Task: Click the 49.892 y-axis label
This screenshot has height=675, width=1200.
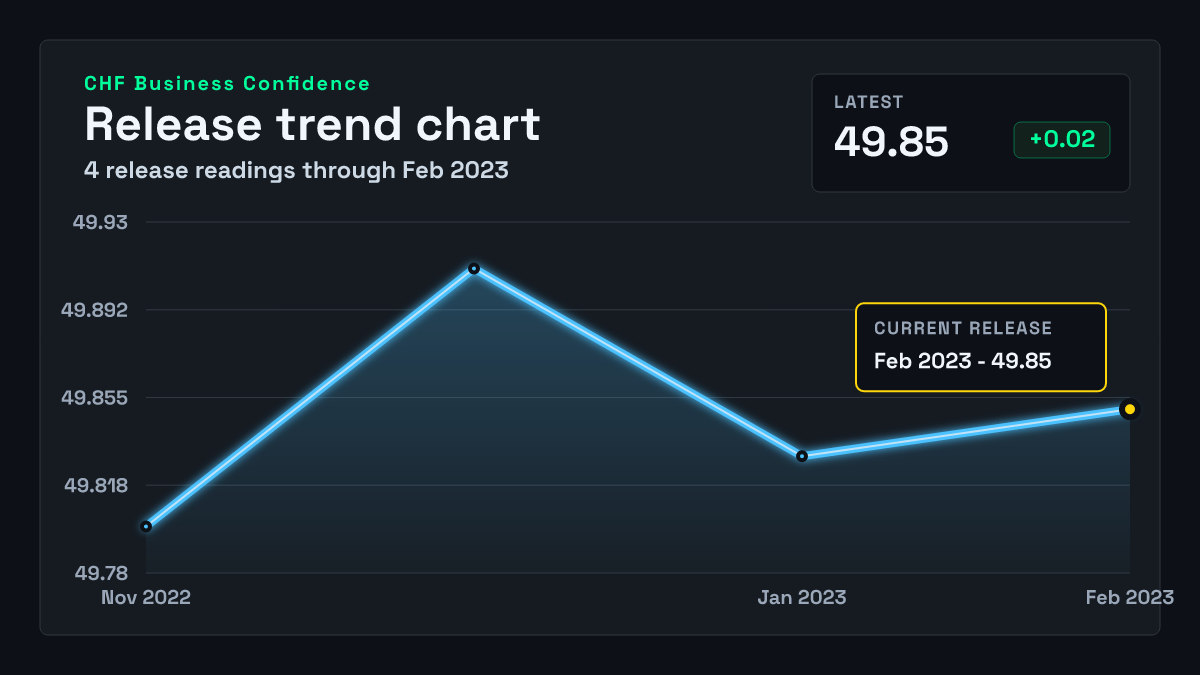Action: pyautogui.click(x=95, y=310)
